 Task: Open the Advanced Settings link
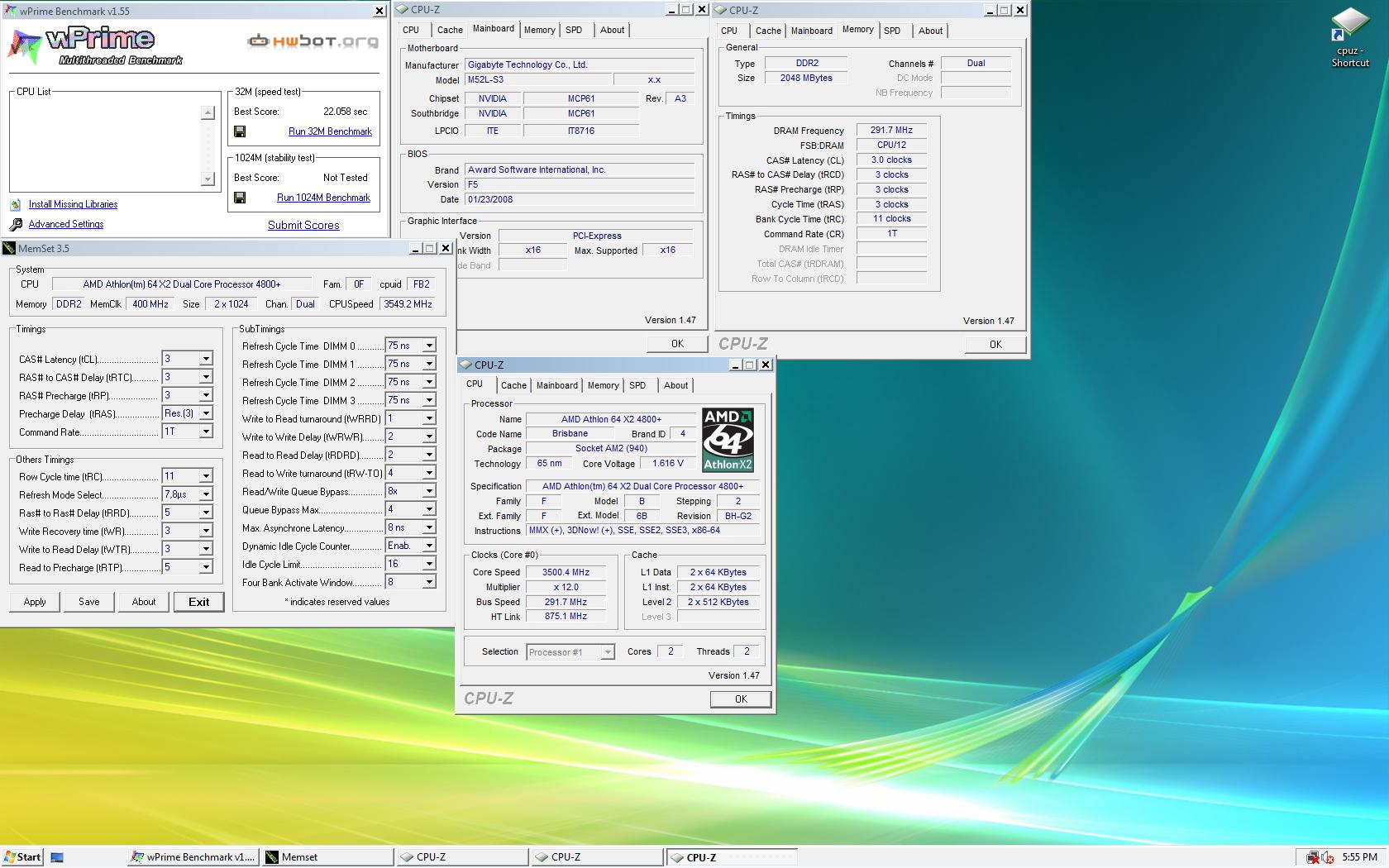pyautogui.click(x=66, y=224)
